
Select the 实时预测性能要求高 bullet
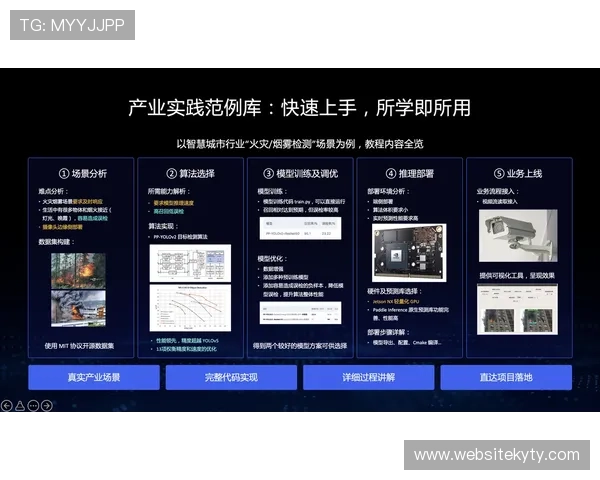[x=395, y=218]
